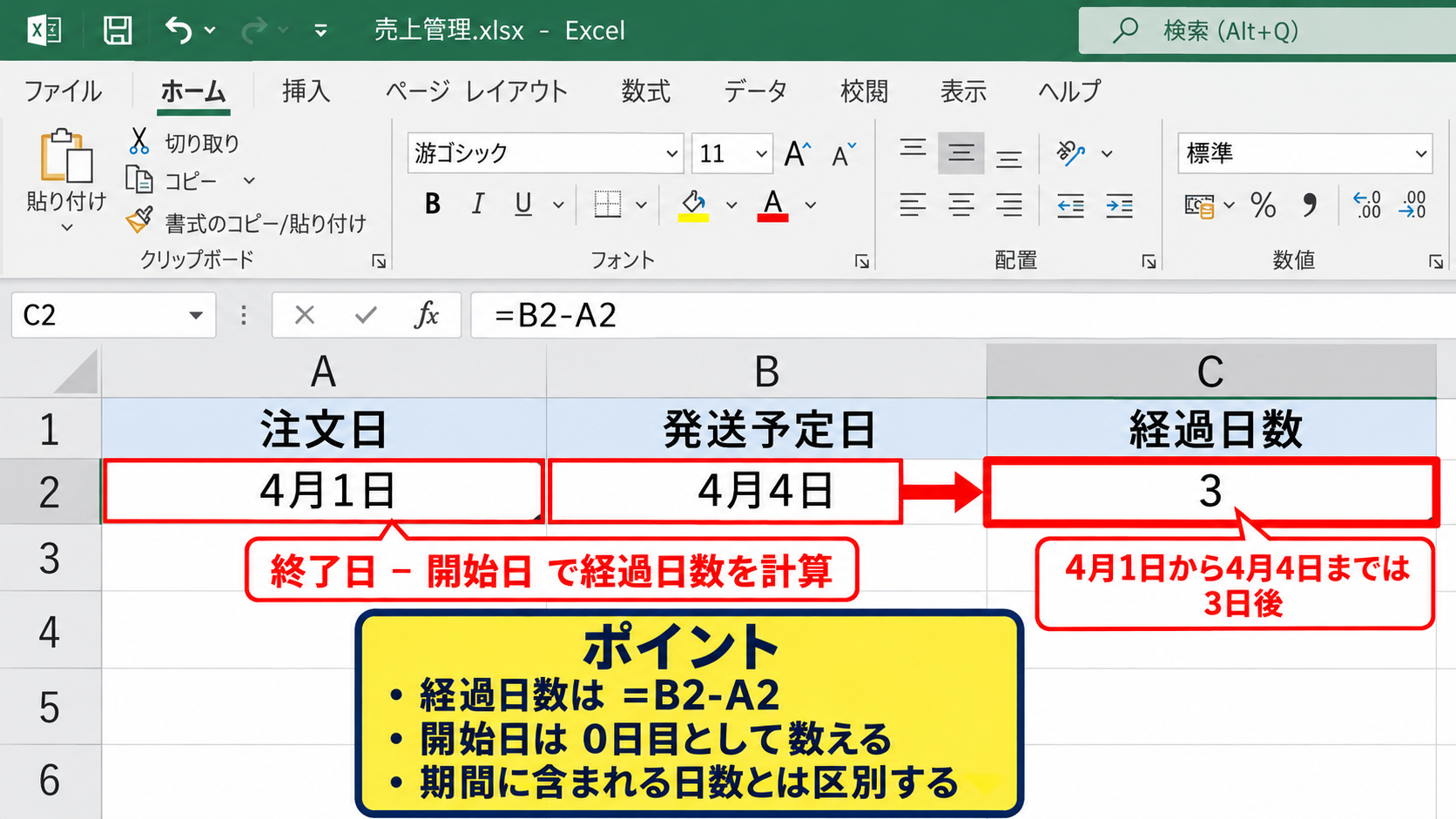Image resolution: width=1456 pixels, height=819 pixels.
Task: Toggle middle vertical alignment
Action: click(x=961, y=154)
